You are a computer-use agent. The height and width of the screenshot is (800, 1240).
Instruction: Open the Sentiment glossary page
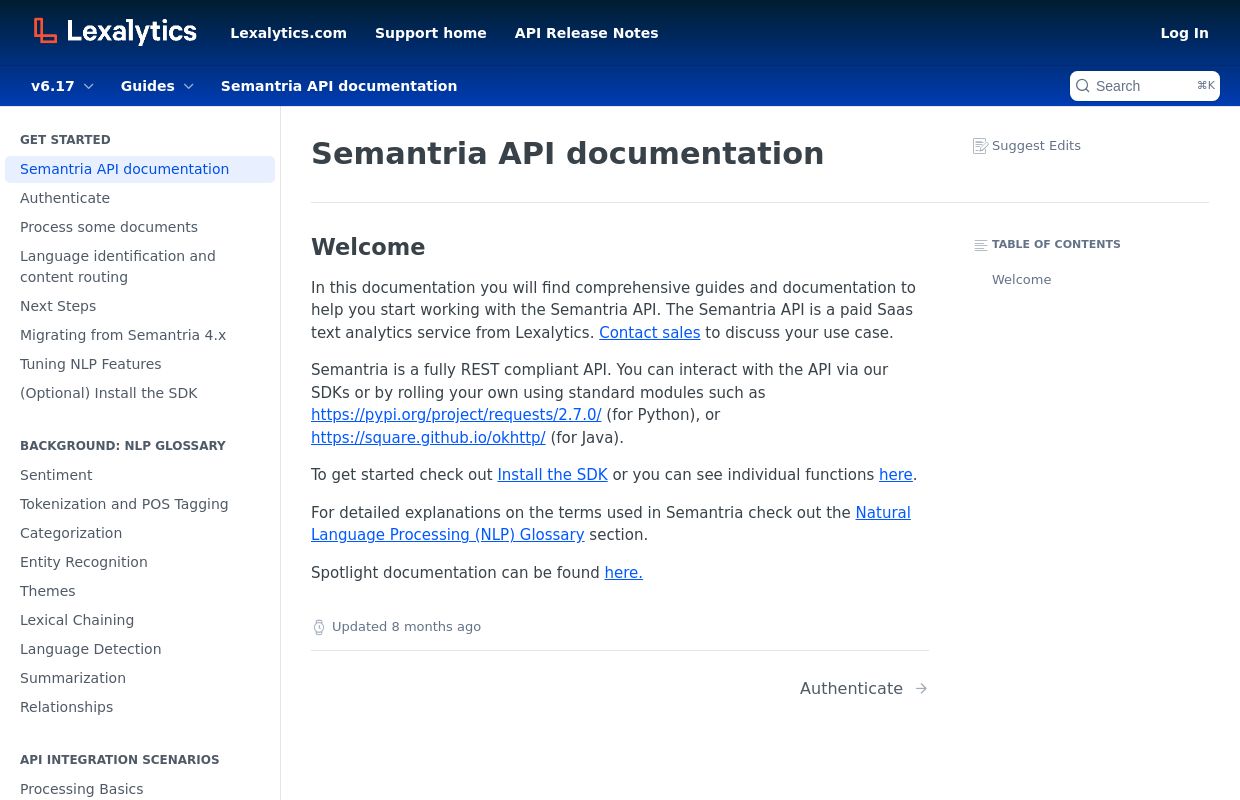click(140, 475)
